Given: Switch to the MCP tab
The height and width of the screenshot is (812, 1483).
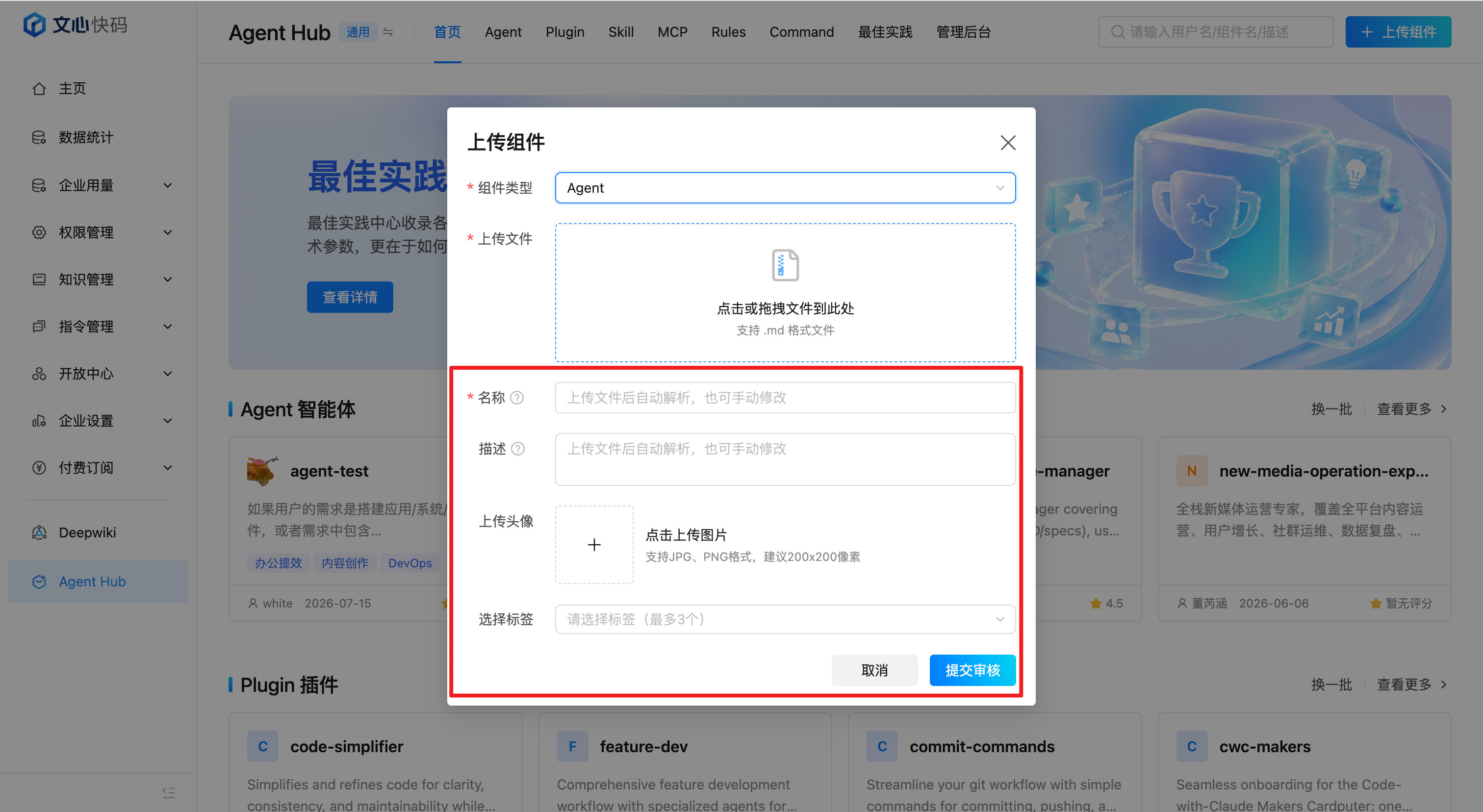Looking at the screenshot, I should [672, 32].
